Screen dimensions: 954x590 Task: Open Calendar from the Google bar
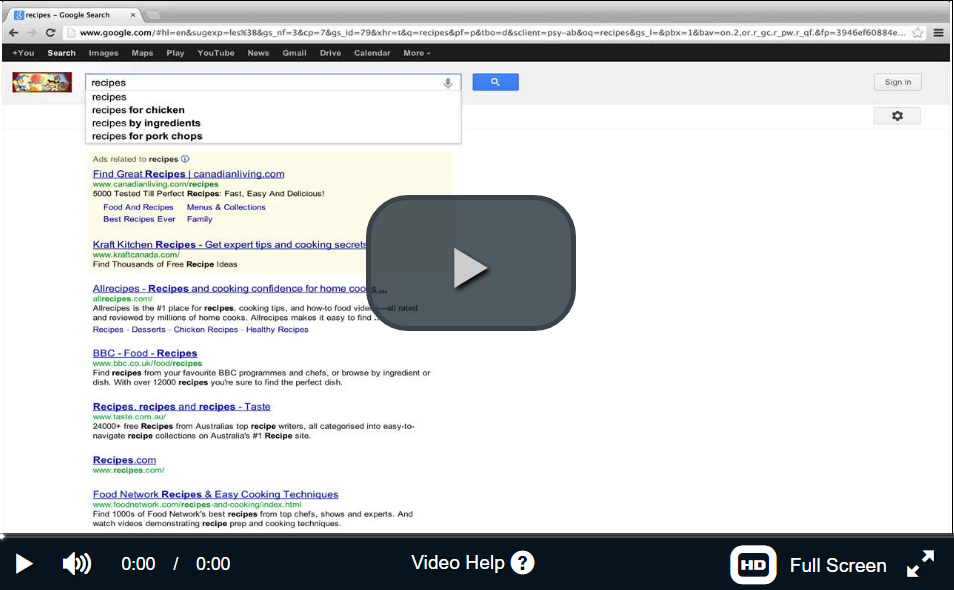pyautogui.click(x=372, y=53)
